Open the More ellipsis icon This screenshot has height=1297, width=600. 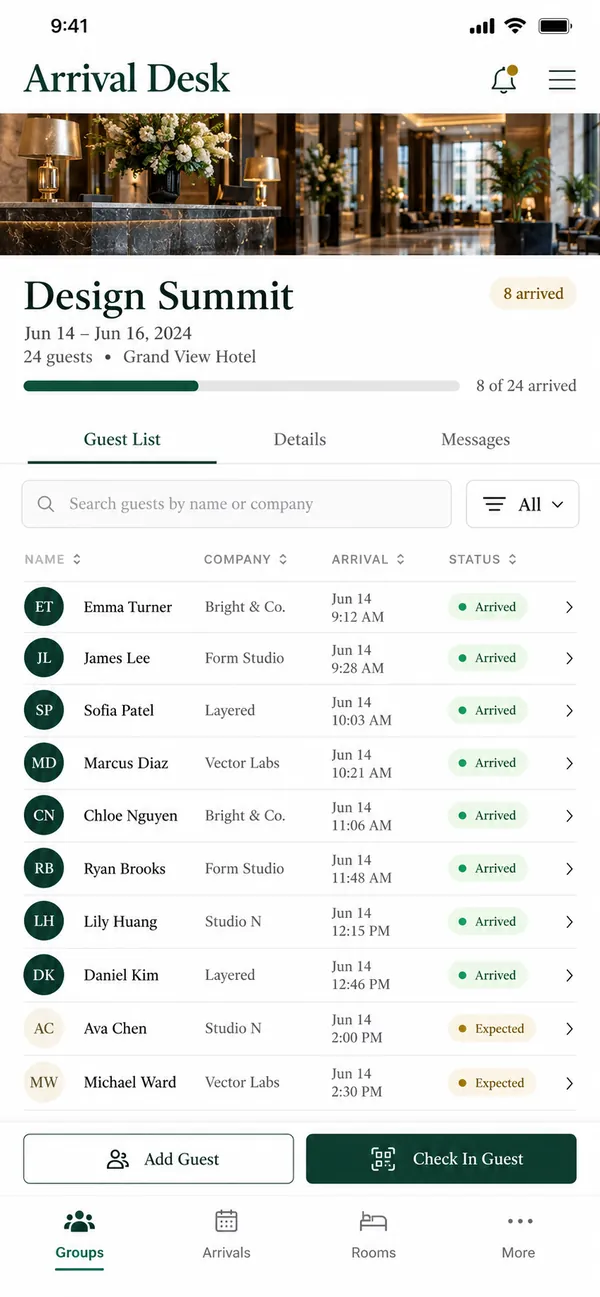[x=519, y=1221]
